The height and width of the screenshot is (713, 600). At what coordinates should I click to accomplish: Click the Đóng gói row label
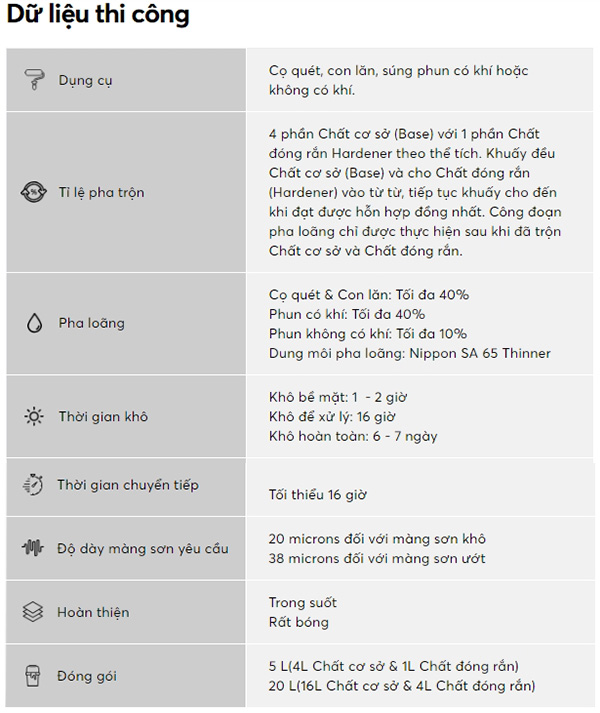pos(88,676)
